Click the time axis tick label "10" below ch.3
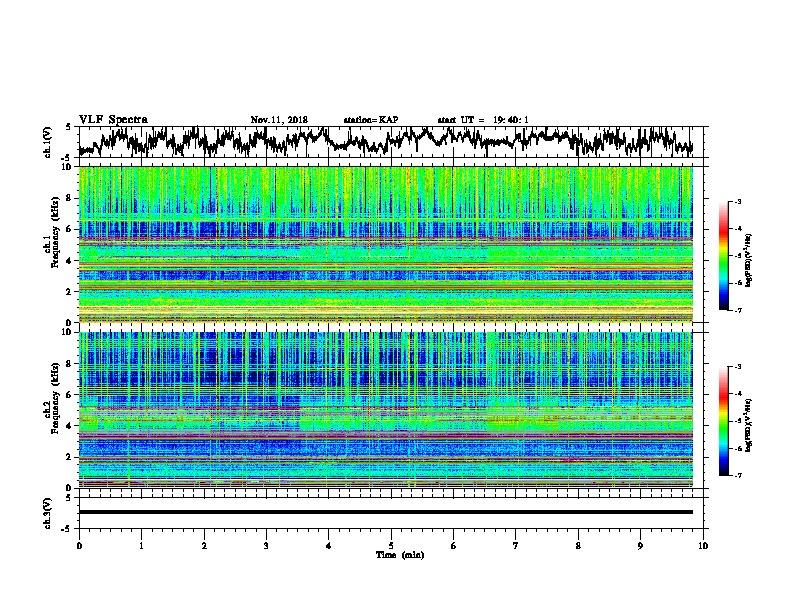The image size is (792, 612). (703, 546)
